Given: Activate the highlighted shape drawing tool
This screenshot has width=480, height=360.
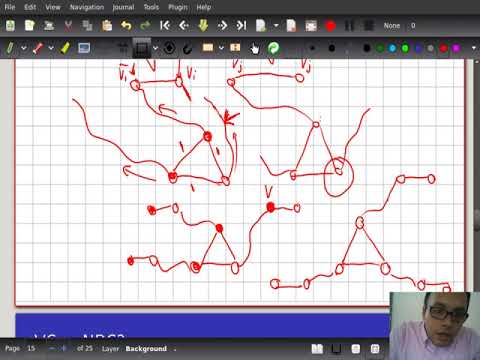Looking at the screenshot, I should [x=142, y=48].
